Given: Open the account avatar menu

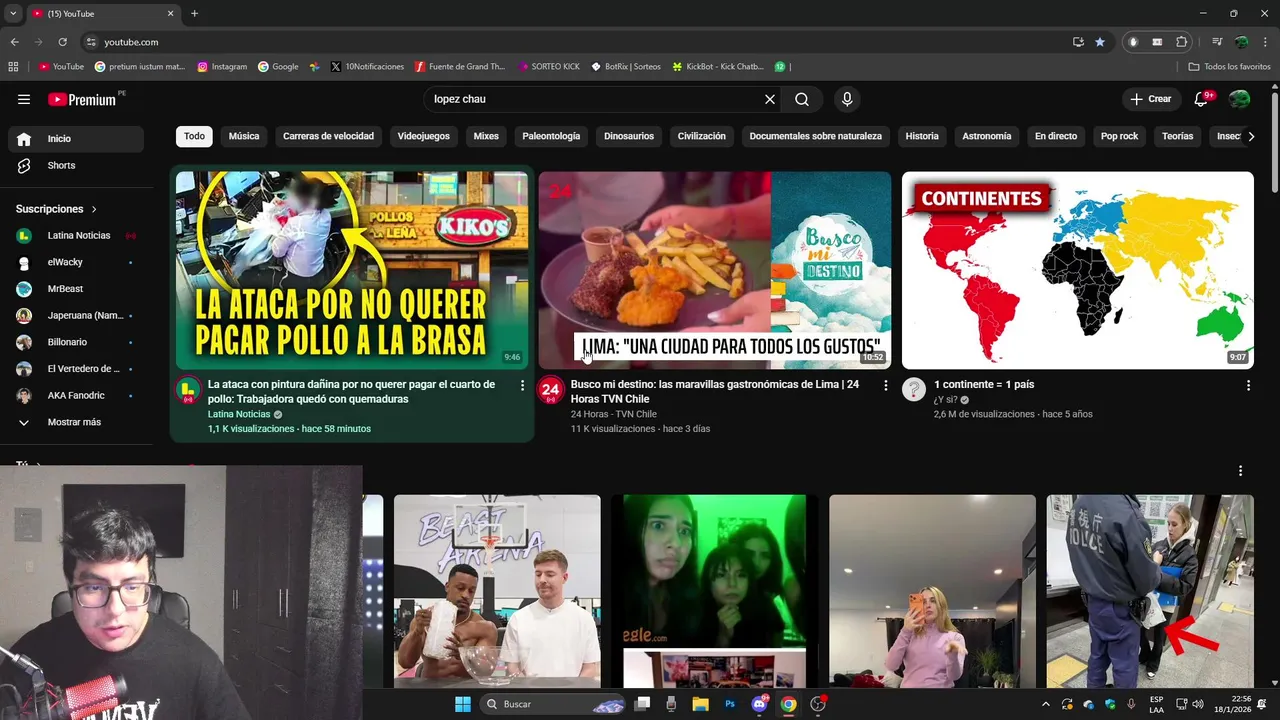Looking at the screenshot, I should [x=1239, y=99].
